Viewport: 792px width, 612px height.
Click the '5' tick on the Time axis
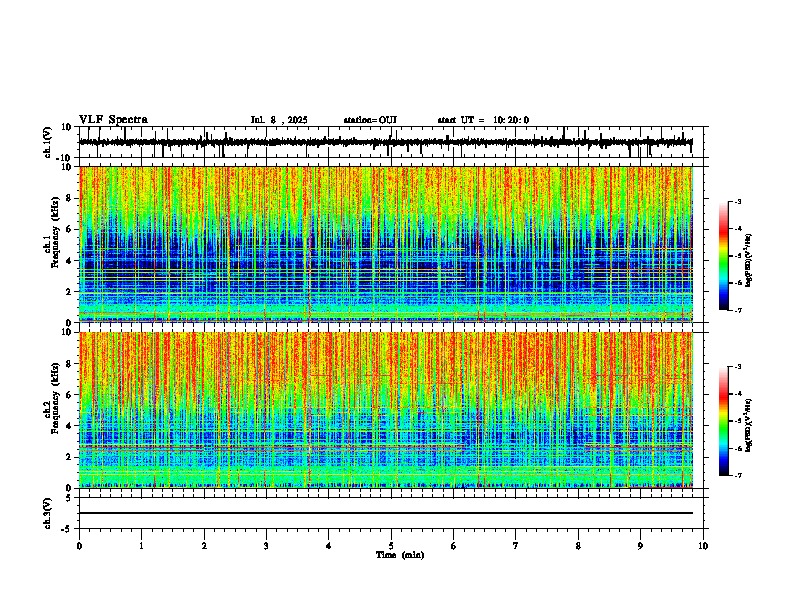[x=391, y=546]
